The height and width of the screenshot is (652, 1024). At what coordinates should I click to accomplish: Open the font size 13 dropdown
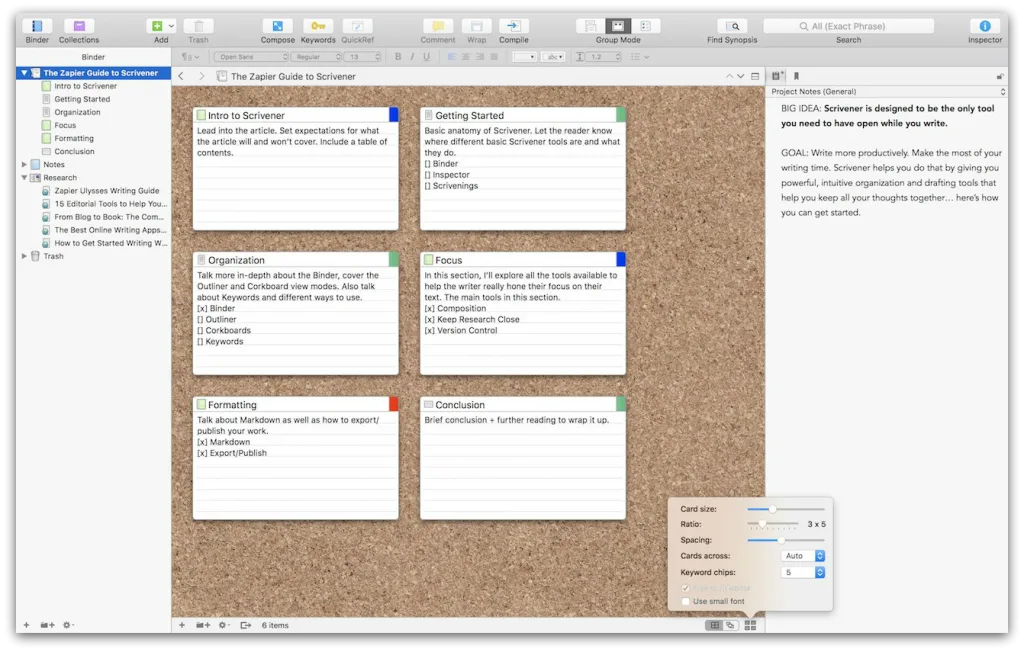pos(362,57)
